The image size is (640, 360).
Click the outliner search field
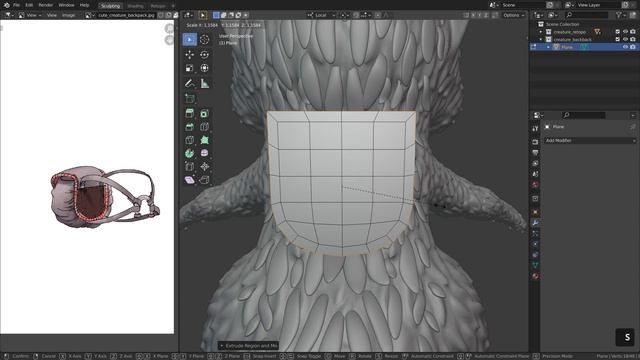click(586, 15)
